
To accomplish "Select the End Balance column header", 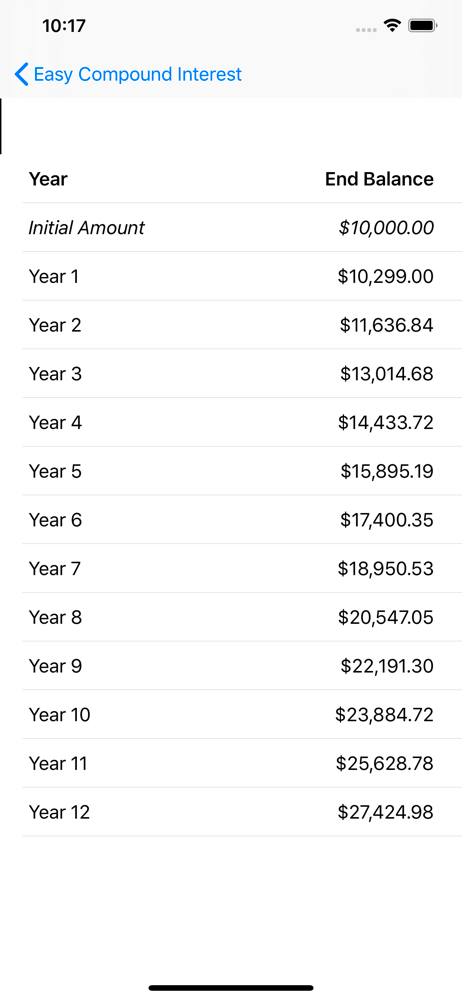I will pos(379,179).
